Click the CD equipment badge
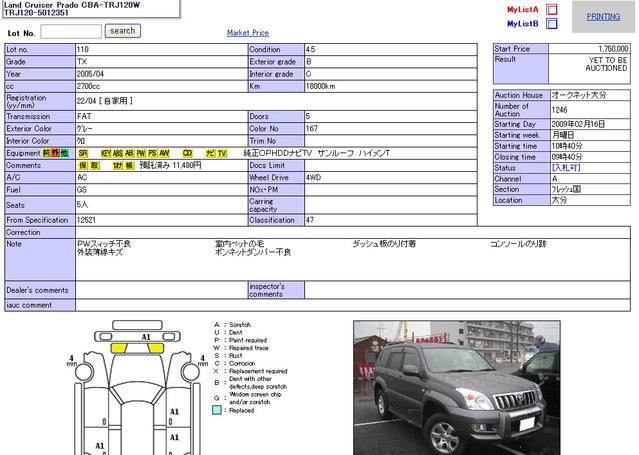Viewport: 639px width, 455px height. coord(187,153)
